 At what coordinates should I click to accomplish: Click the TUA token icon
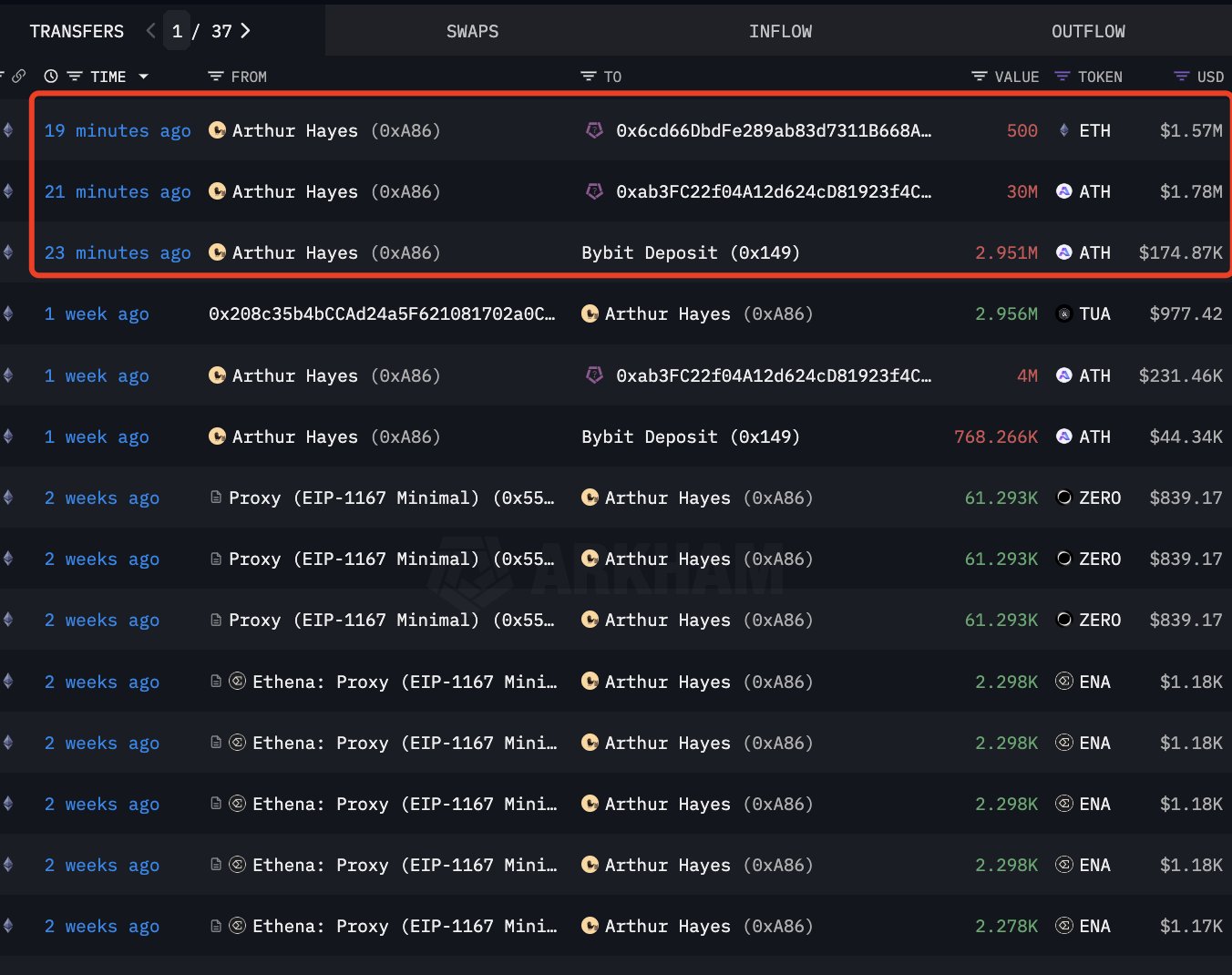click(x=1063, y=314)
